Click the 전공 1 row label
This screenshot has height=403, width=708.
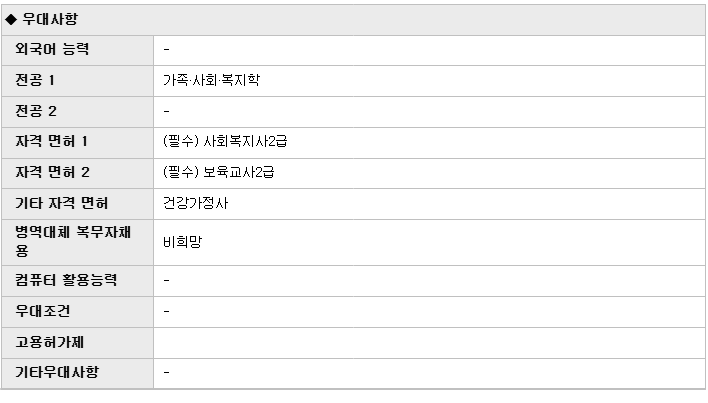click(35, 80)
